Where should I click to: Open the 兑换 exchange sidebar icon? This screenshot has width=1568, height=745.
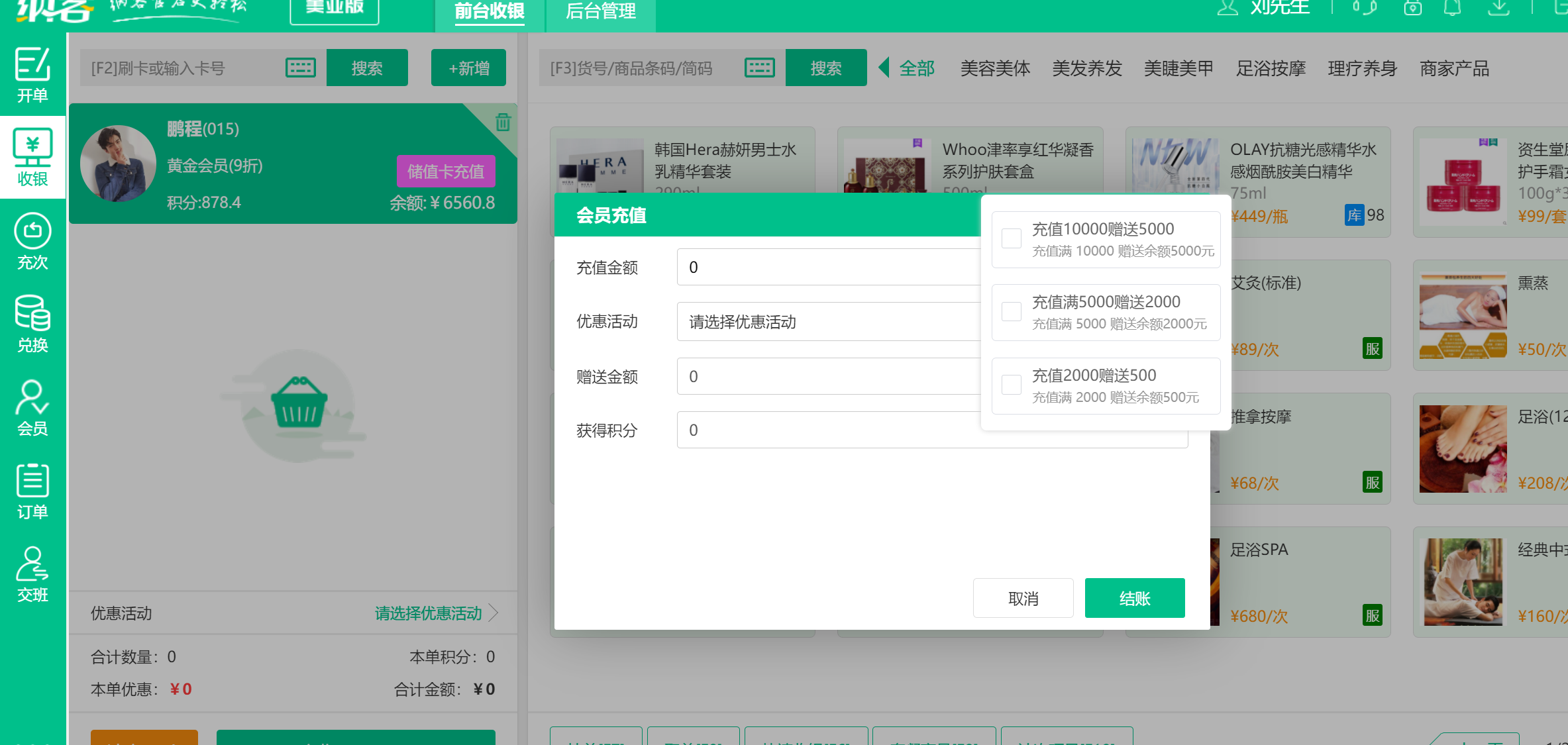tap(32, 324)
